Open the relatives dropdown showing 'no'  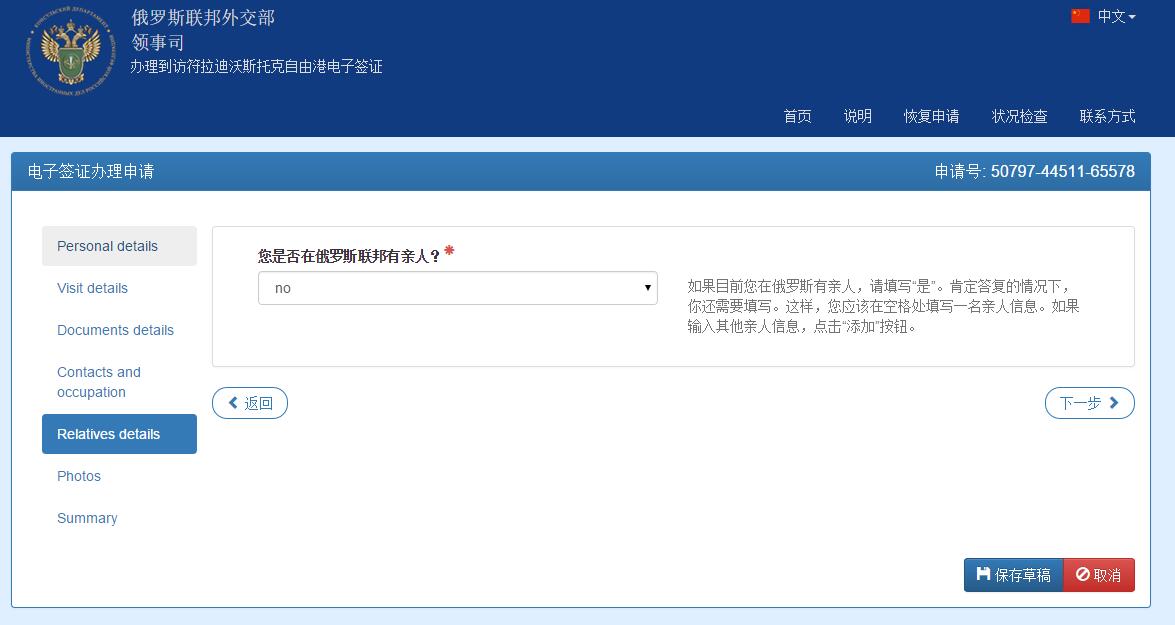457,288
